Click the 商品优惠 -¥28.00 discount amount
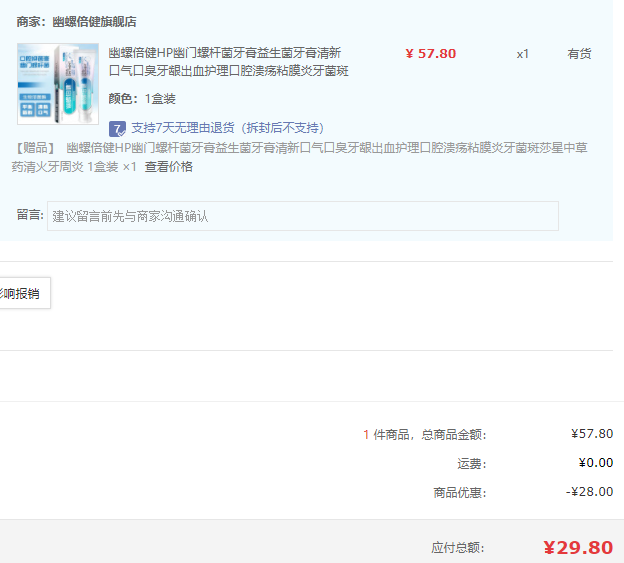 (589, 492)
